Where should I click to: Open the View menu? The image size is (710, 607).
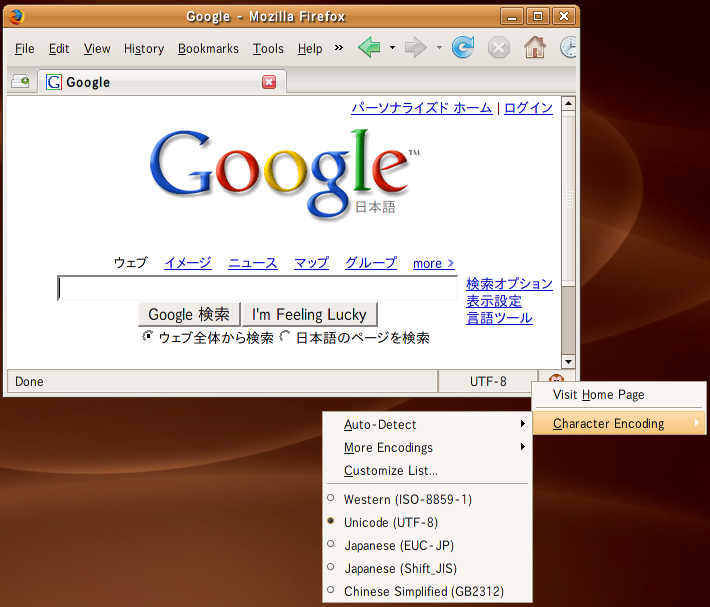click(x=97, y=48)
